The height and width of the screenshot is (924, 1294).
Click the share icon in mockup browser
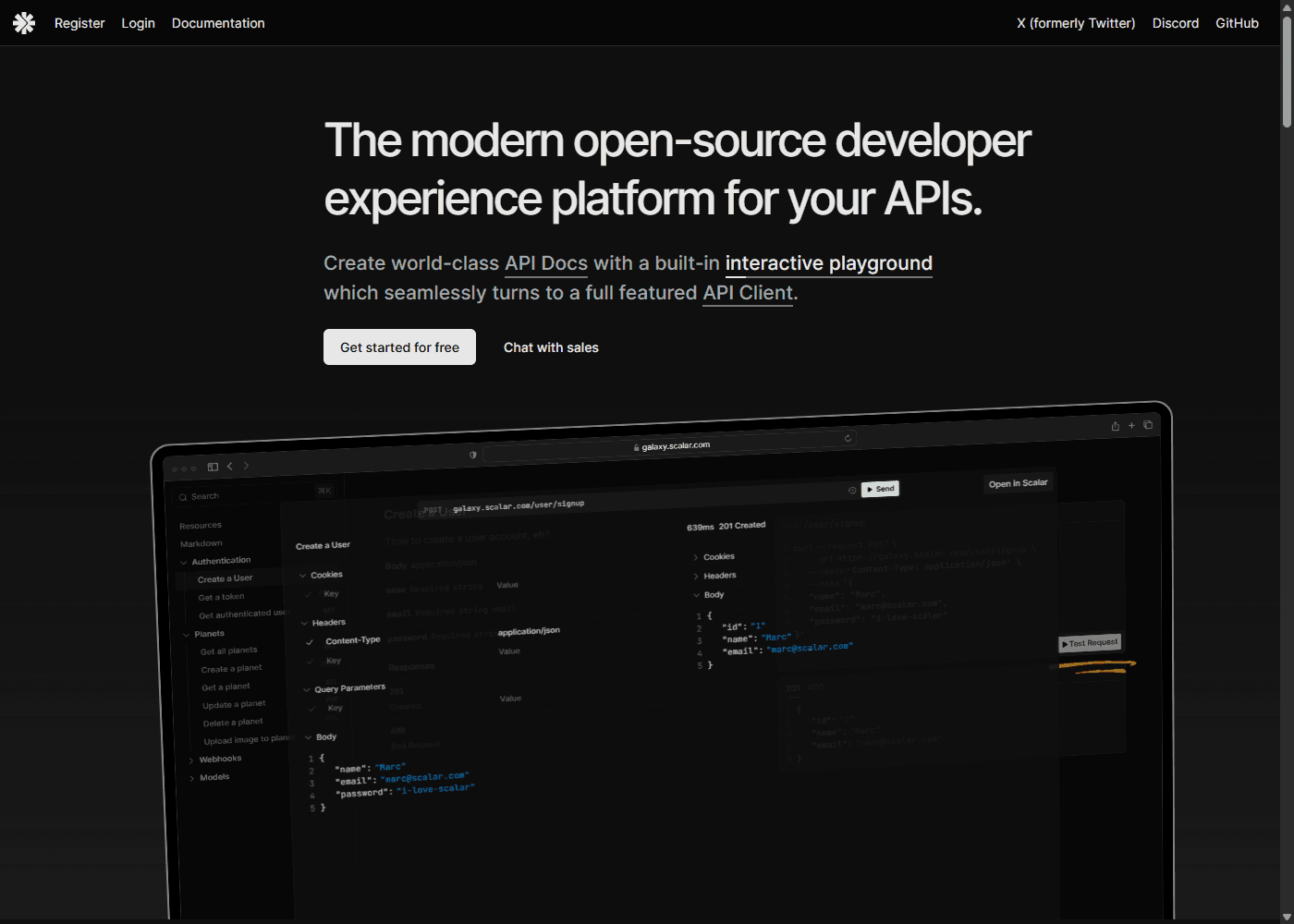coord(1116,426)
